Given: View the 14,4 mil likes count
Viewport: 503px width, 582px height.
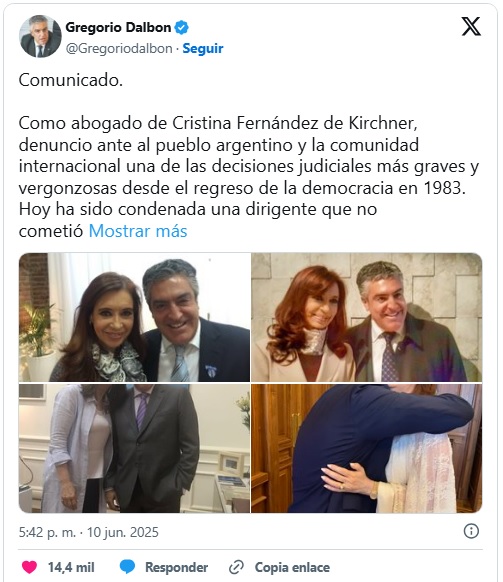Looking at the screenshot, I should [x=71, y=567].
